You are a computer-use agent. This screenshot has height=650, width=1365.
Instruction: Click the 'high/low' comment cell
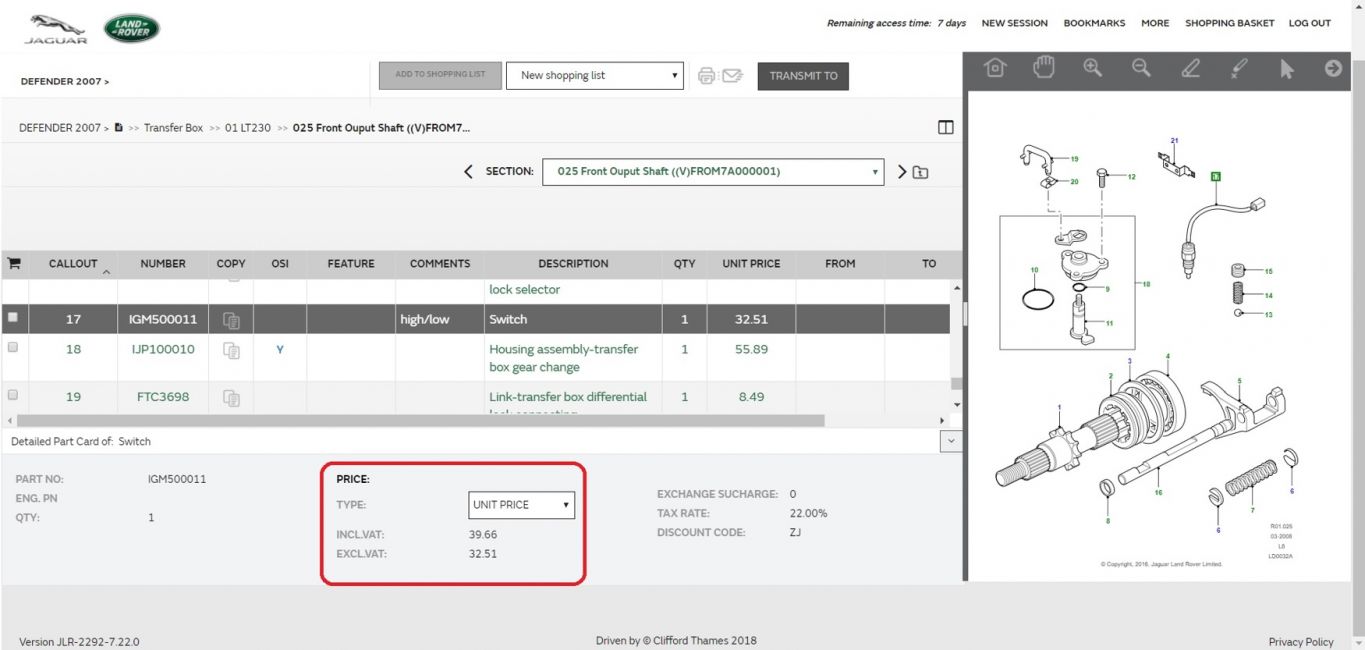point(425,320)
